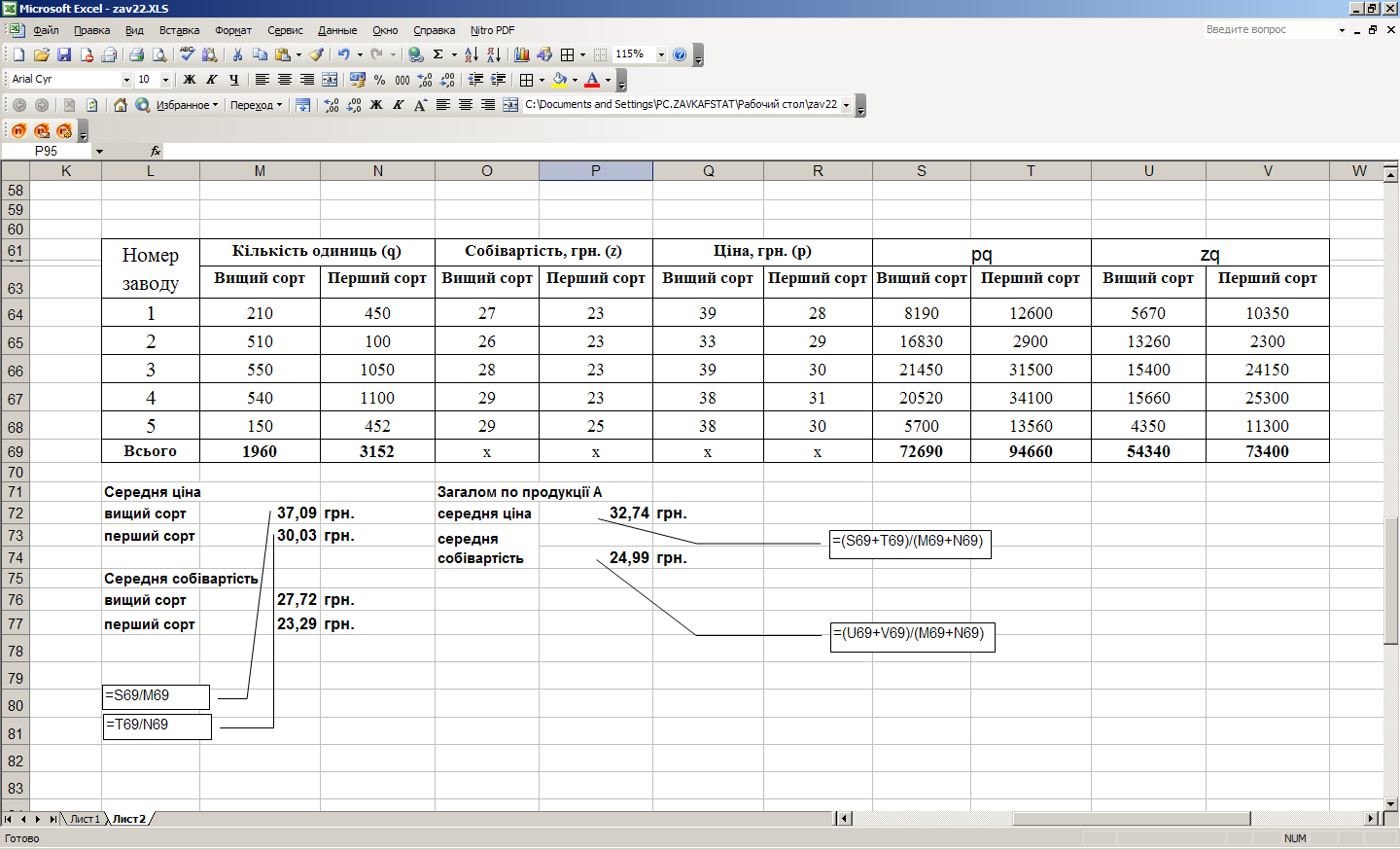The height and width of the screenshot is (850, 1400).
Task: Copy the selection
Action: [x=260, y=54]
